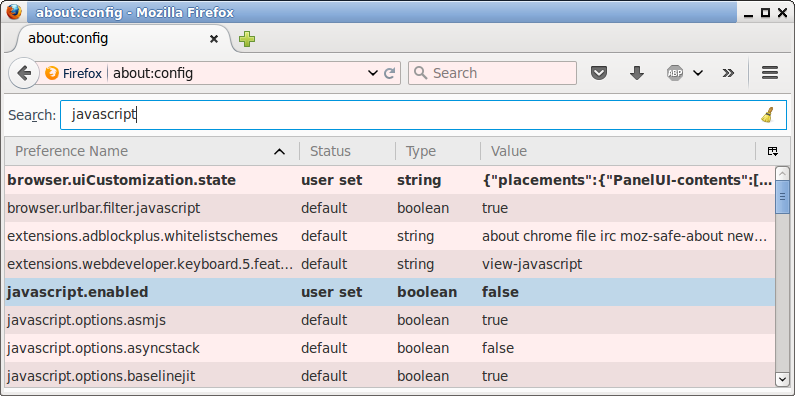Show more tools via the overflow chevron
Image resolution: width=795 pixels, height=396 pixels.
(x=728, y=73)
